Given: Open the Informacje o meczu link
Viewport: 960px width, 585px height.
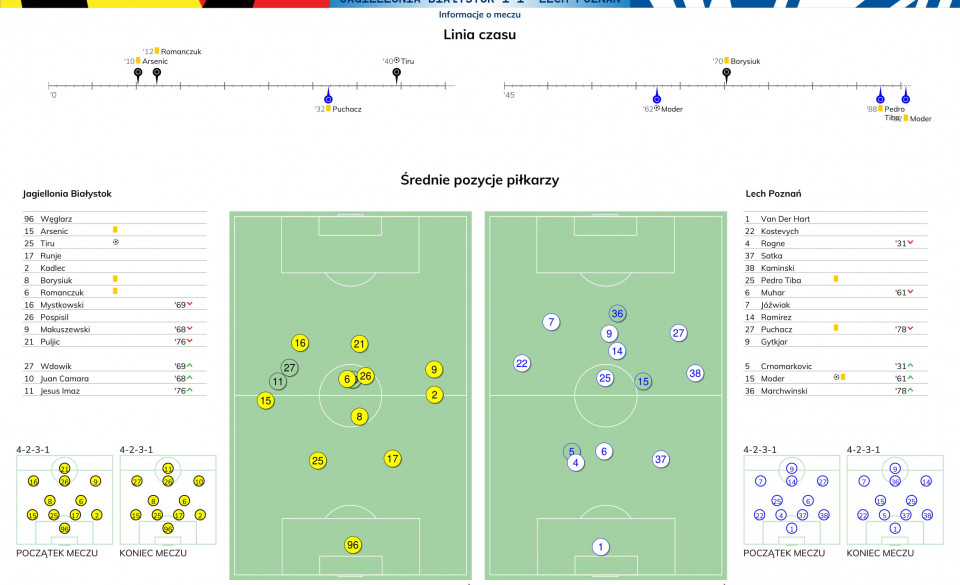Looking at the screenshot, I should pos(479,15).
